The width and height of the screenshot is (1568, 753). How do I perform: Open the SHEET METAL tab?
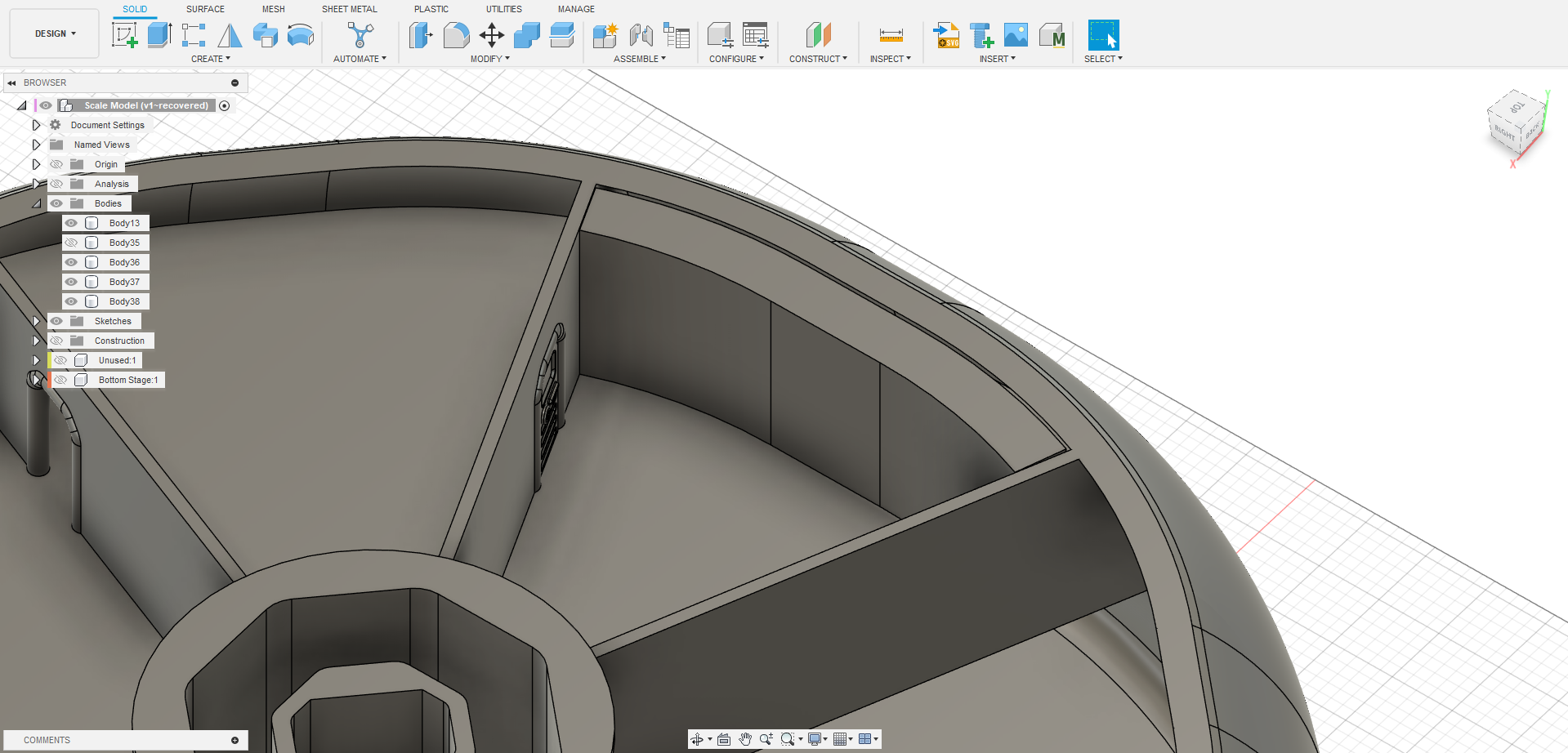(350, 9)
